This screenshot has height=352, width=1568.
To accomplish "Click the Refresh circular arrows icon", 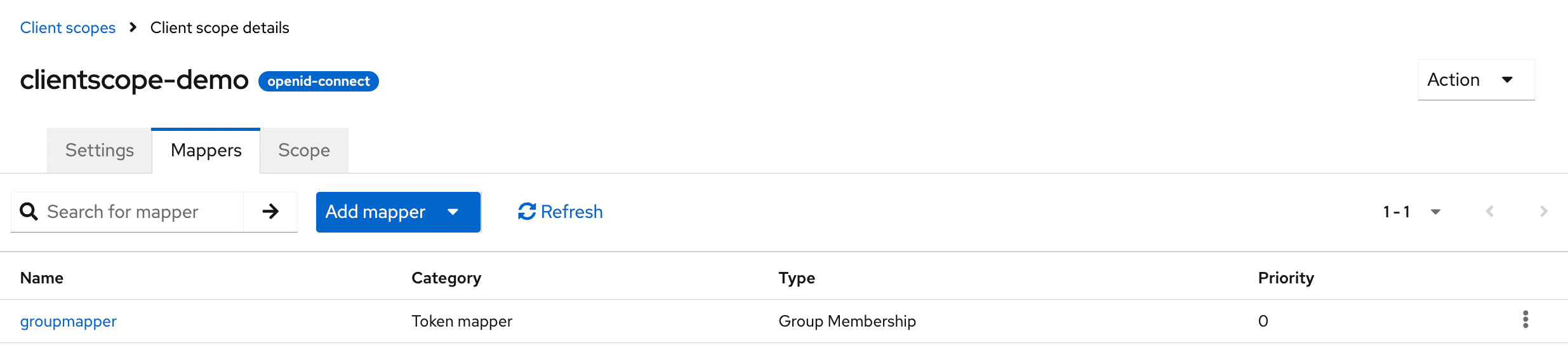I will click(527, 212).
